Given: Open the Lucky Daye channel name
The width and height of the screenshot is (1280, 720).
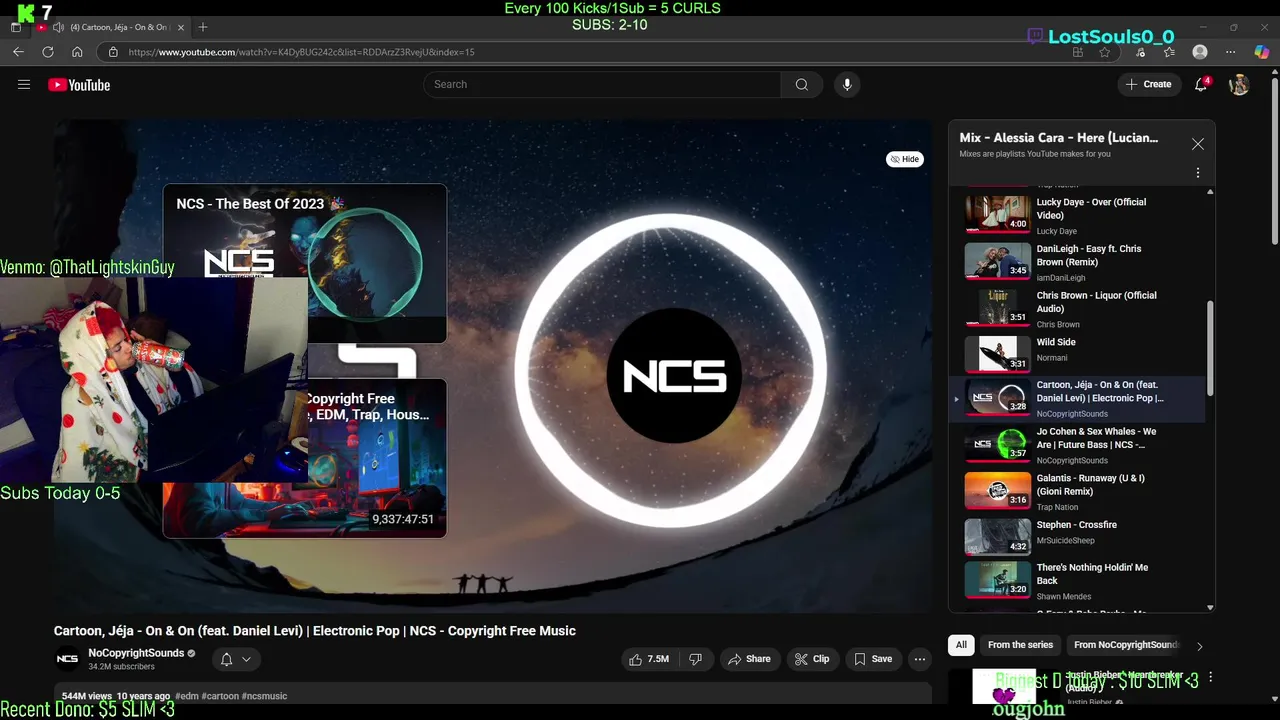Looking at the screenshot, I should click(1056, 231).
